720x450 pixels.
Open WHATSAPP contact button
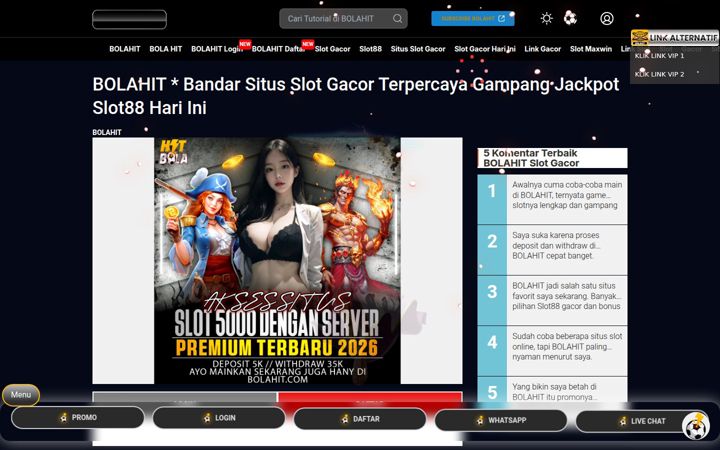pos(501,420)
